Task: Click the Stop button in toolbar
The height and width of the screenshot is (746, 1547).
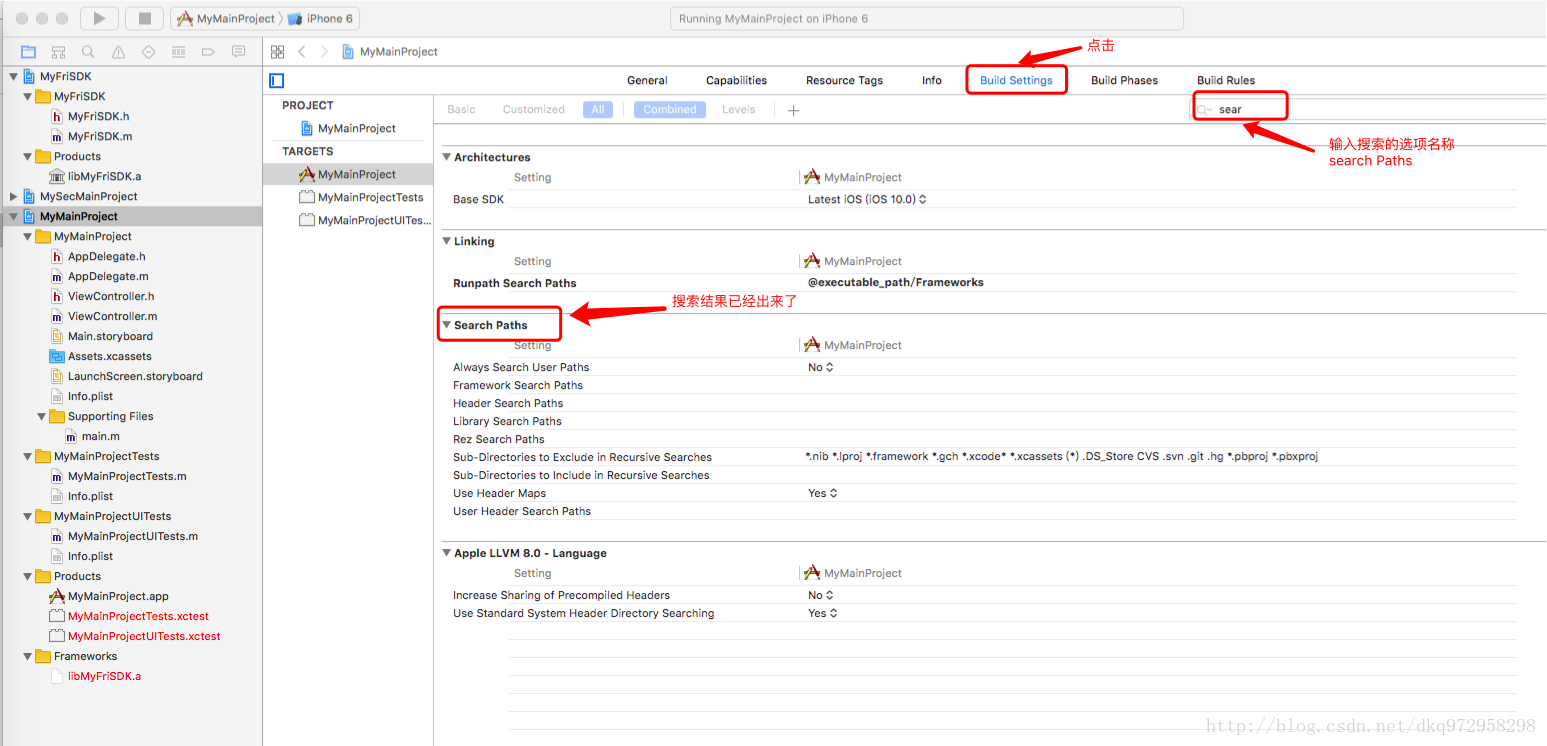Action: tap(145, 18)
